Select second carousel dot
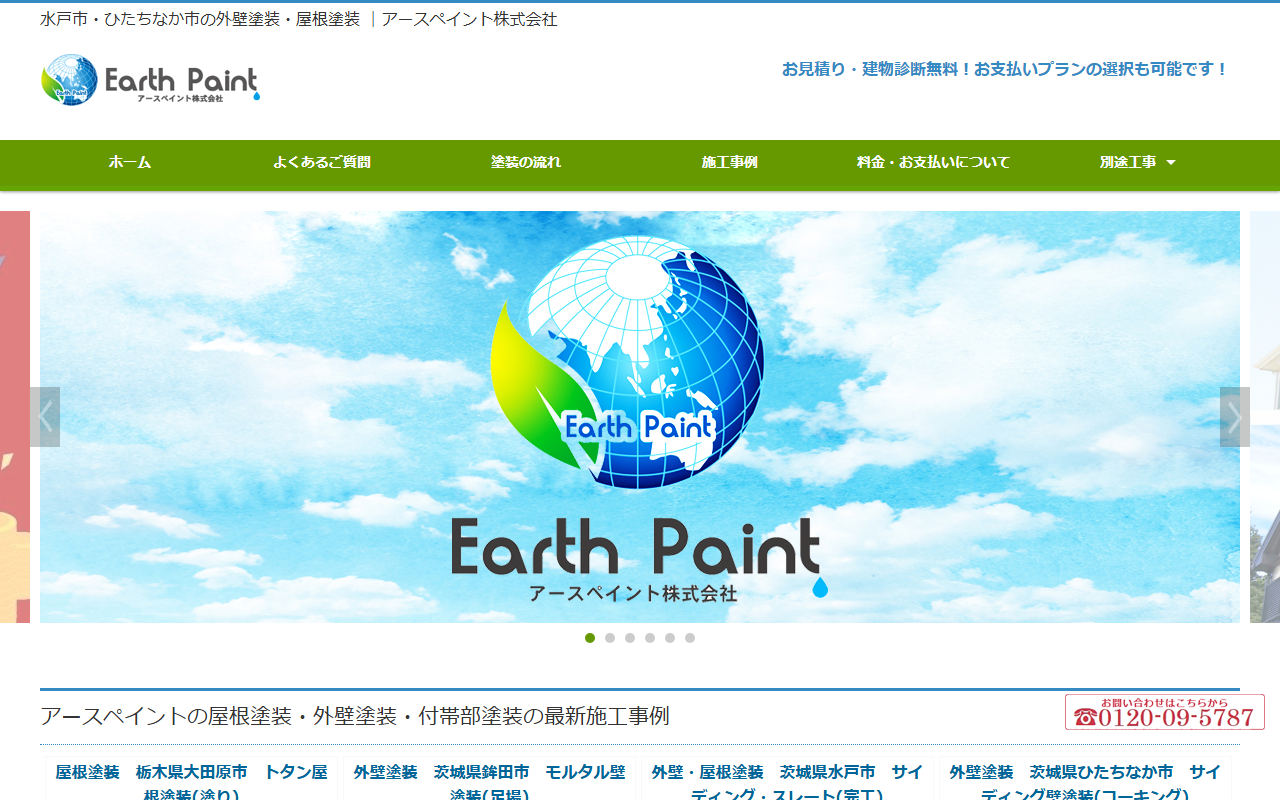Screen dimensions: 1280x800 (x=610, y=638)
